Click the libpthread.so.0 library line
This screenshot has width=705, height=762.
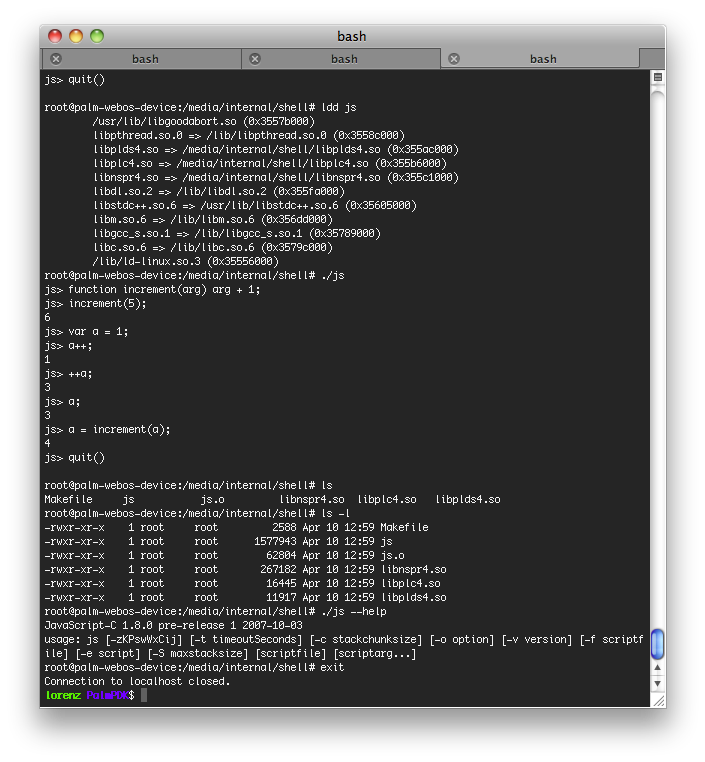(249, 136)
